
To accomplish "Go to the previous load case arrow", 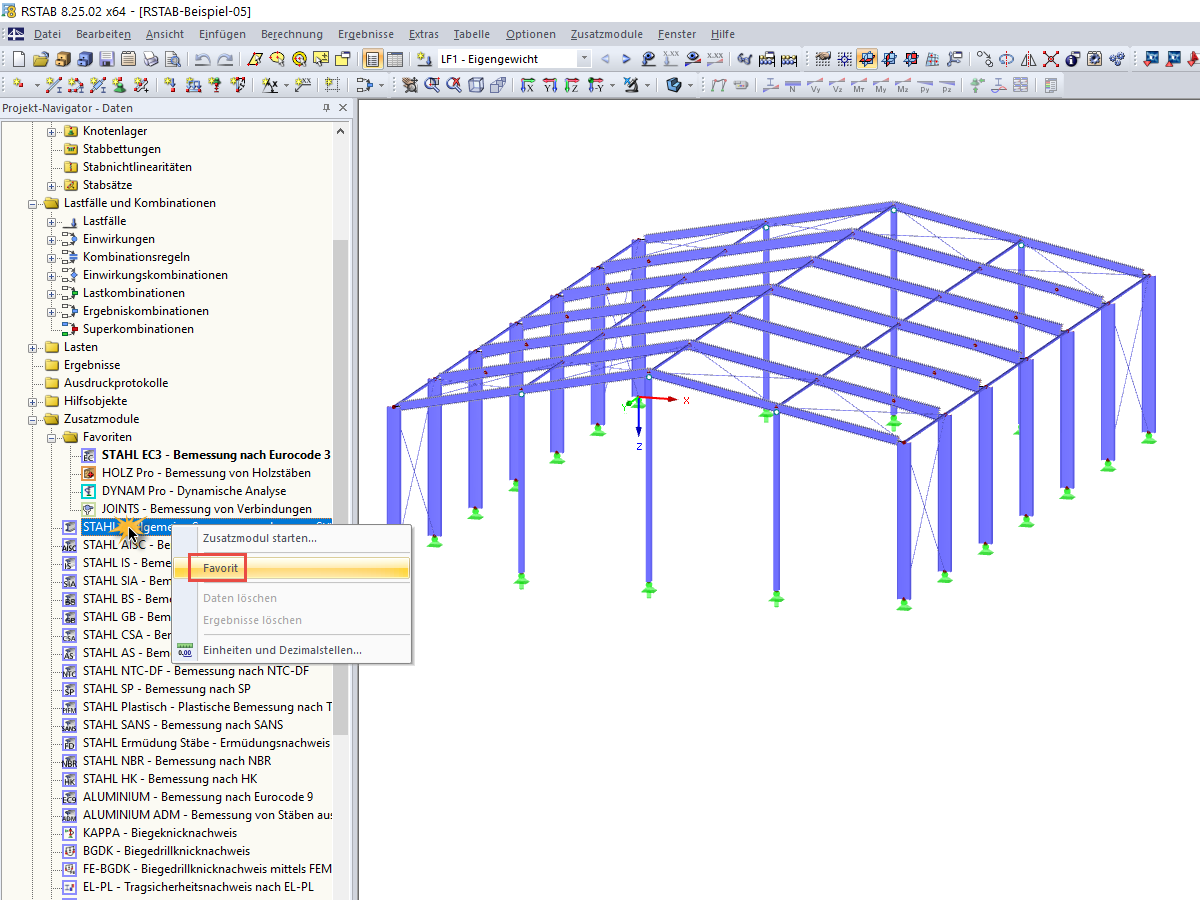I will tap(605, 59).
